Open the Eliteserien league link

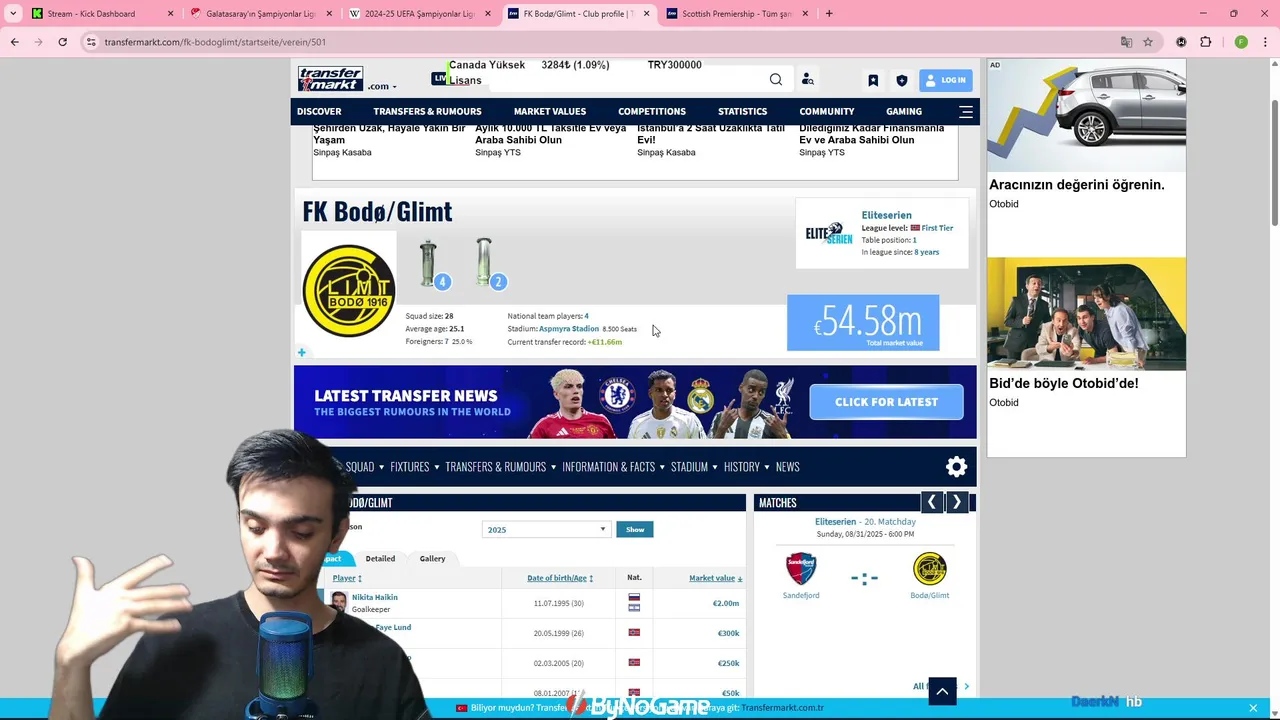point(887,215)
